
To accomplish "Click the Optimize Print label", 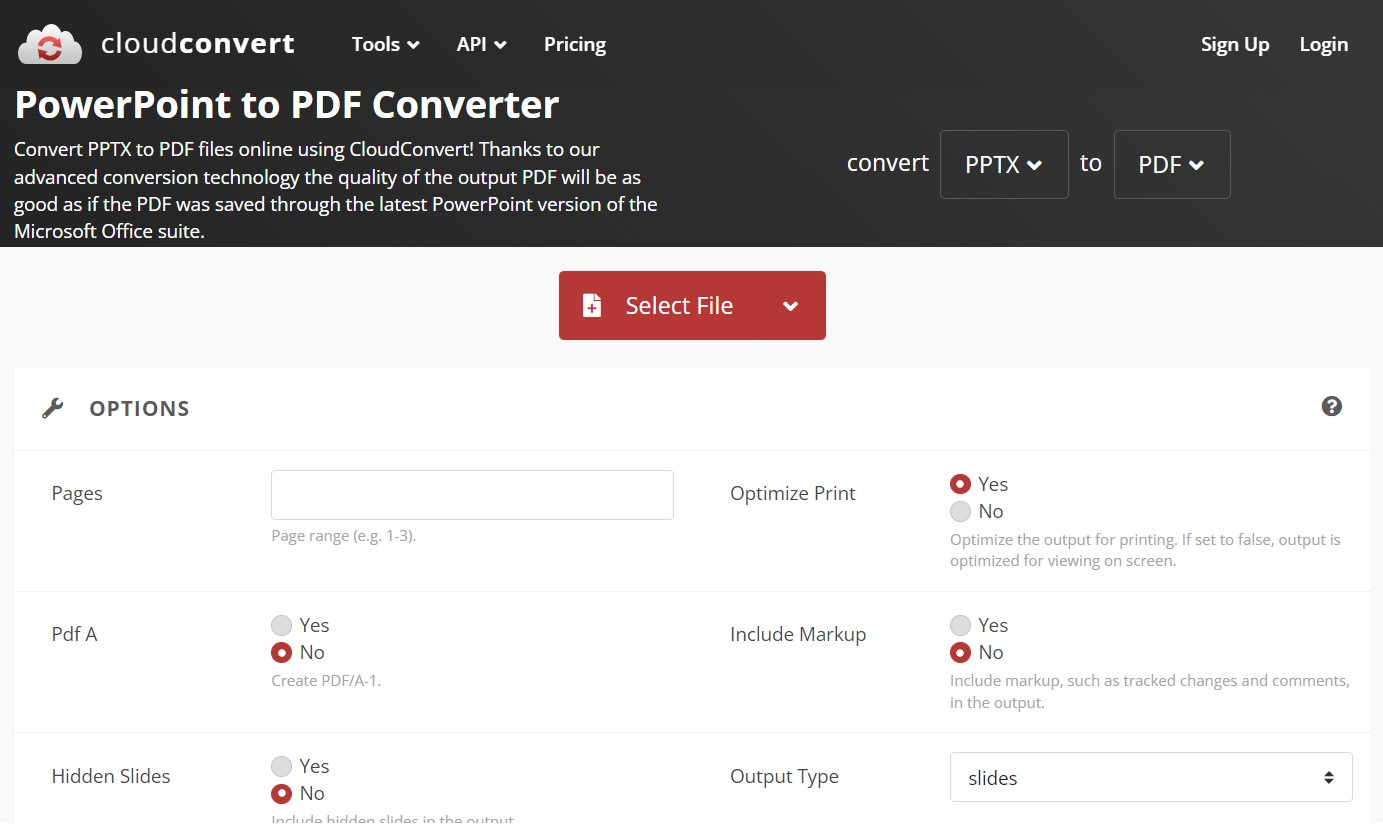I will 793,493.
